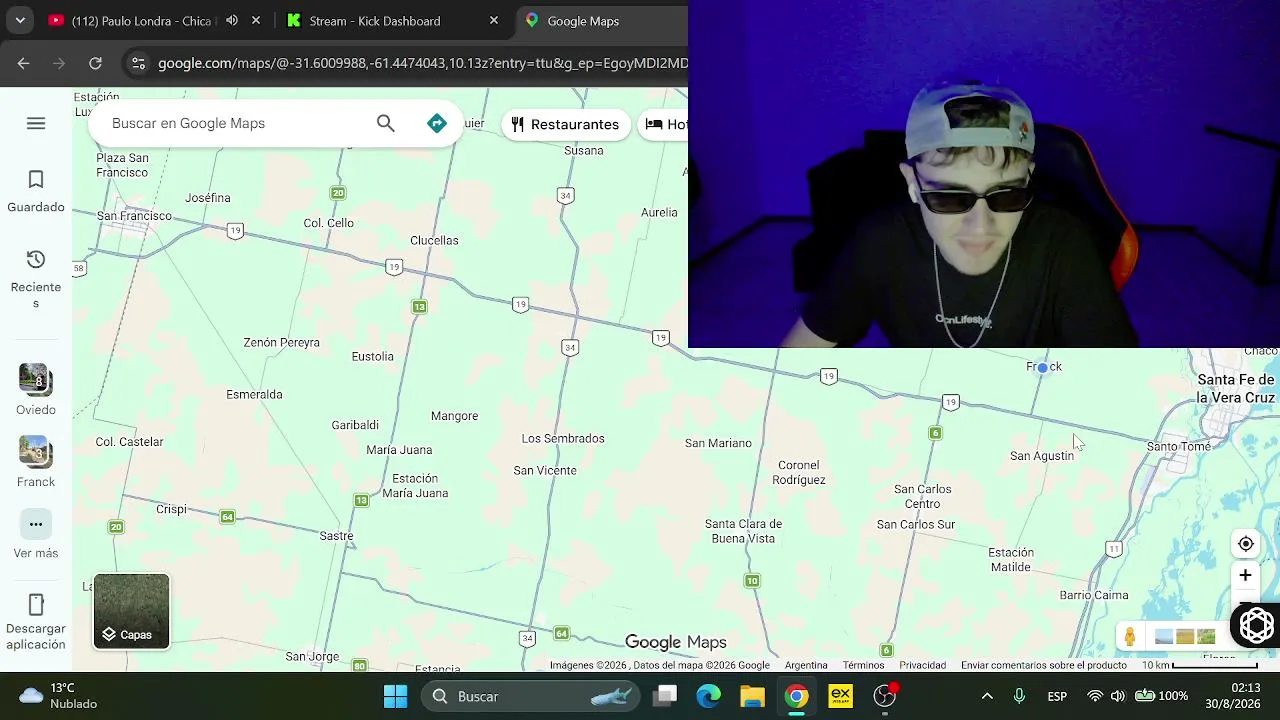Click the taskbar Buscar search box
The width and height of the screenshot is (1280, 720).
(x=529, y=696)
